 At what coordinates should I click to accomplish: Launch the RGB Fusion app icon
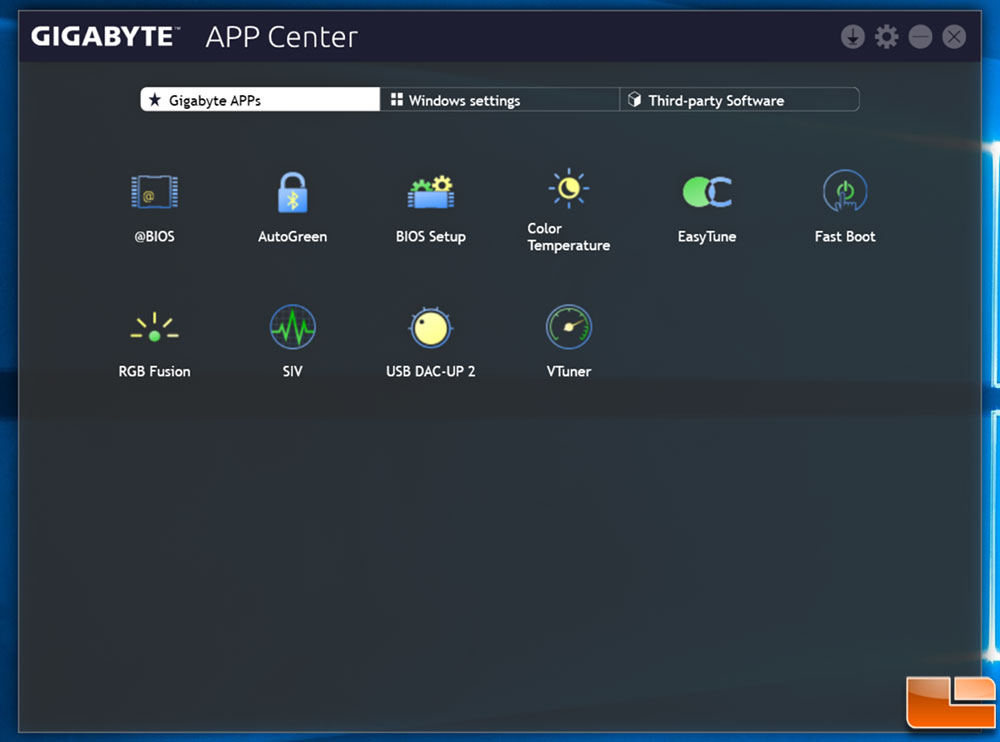click(154, 327)
